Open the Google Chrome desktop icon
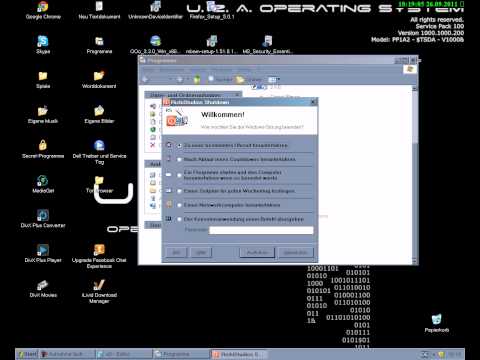The width and height of the screenshot is (480, 360). click(43, 7)
